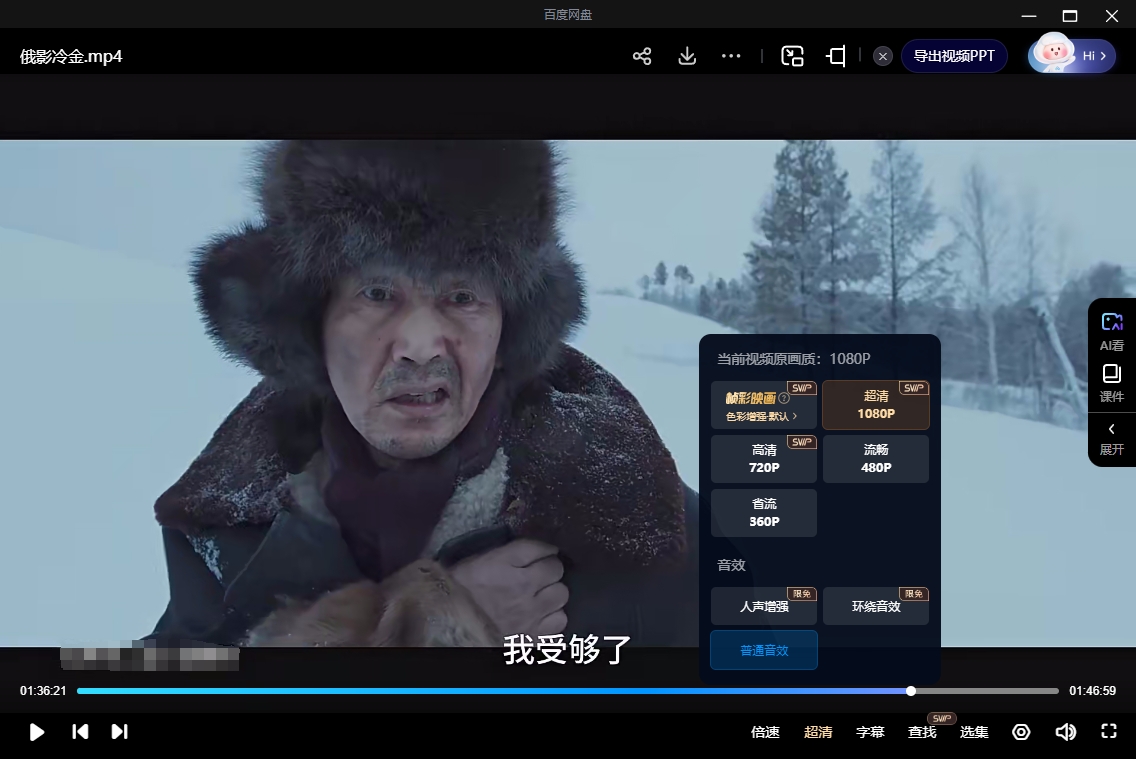Open the three-dot more options menu
1136x759 pixels.
731,56
